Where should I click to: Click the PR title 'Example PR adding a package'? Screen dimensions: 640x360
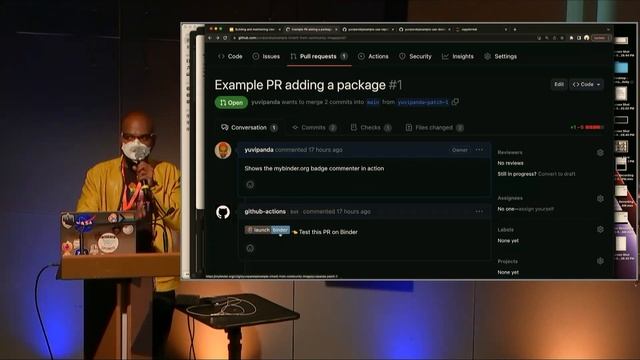click(x=300, y=85)
